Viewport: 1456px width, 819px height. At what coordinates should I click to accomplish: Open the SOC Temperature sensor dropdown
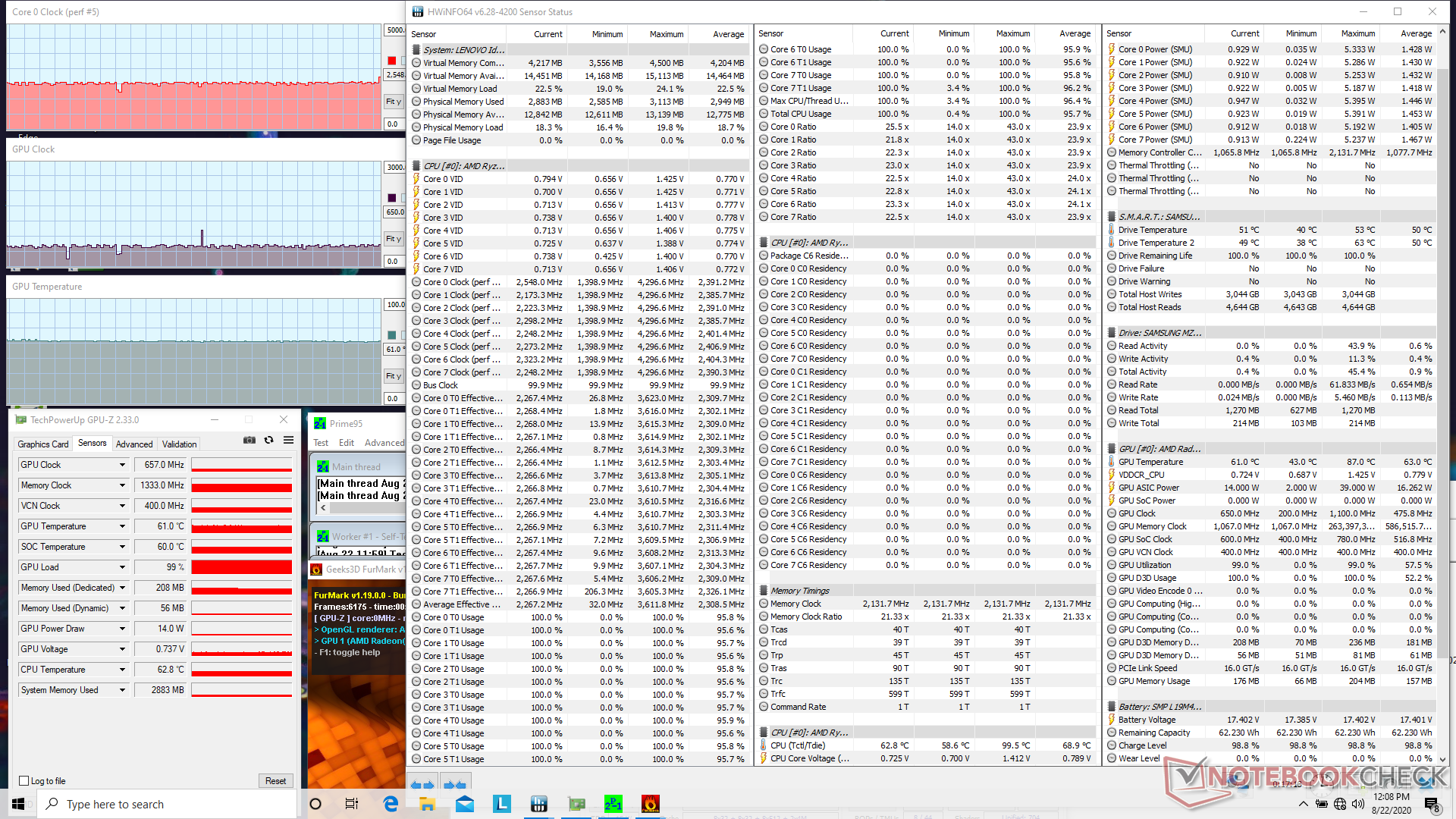121,547
